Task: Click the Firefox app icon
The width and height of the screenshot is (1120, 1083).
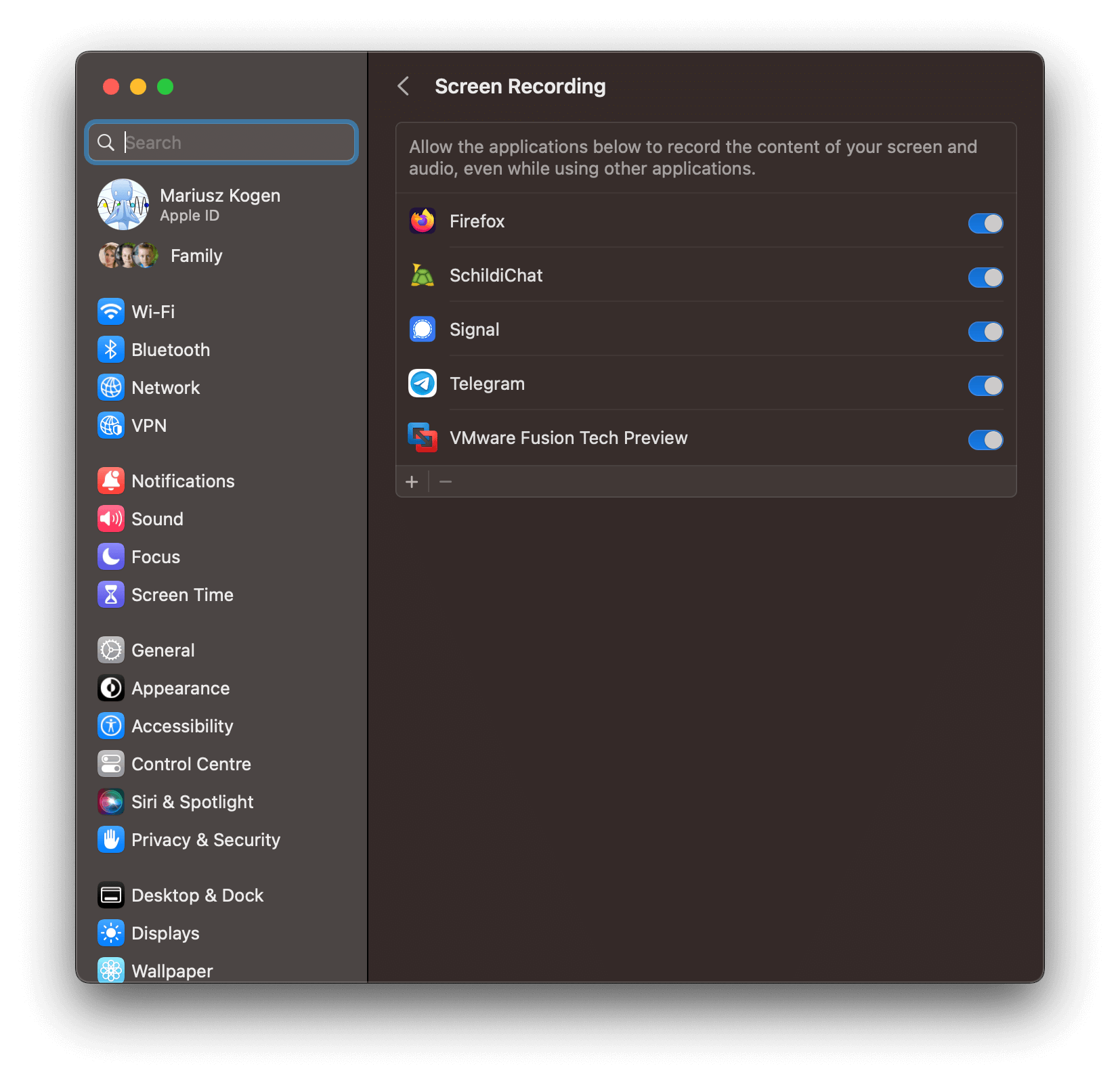Action: 423,221
